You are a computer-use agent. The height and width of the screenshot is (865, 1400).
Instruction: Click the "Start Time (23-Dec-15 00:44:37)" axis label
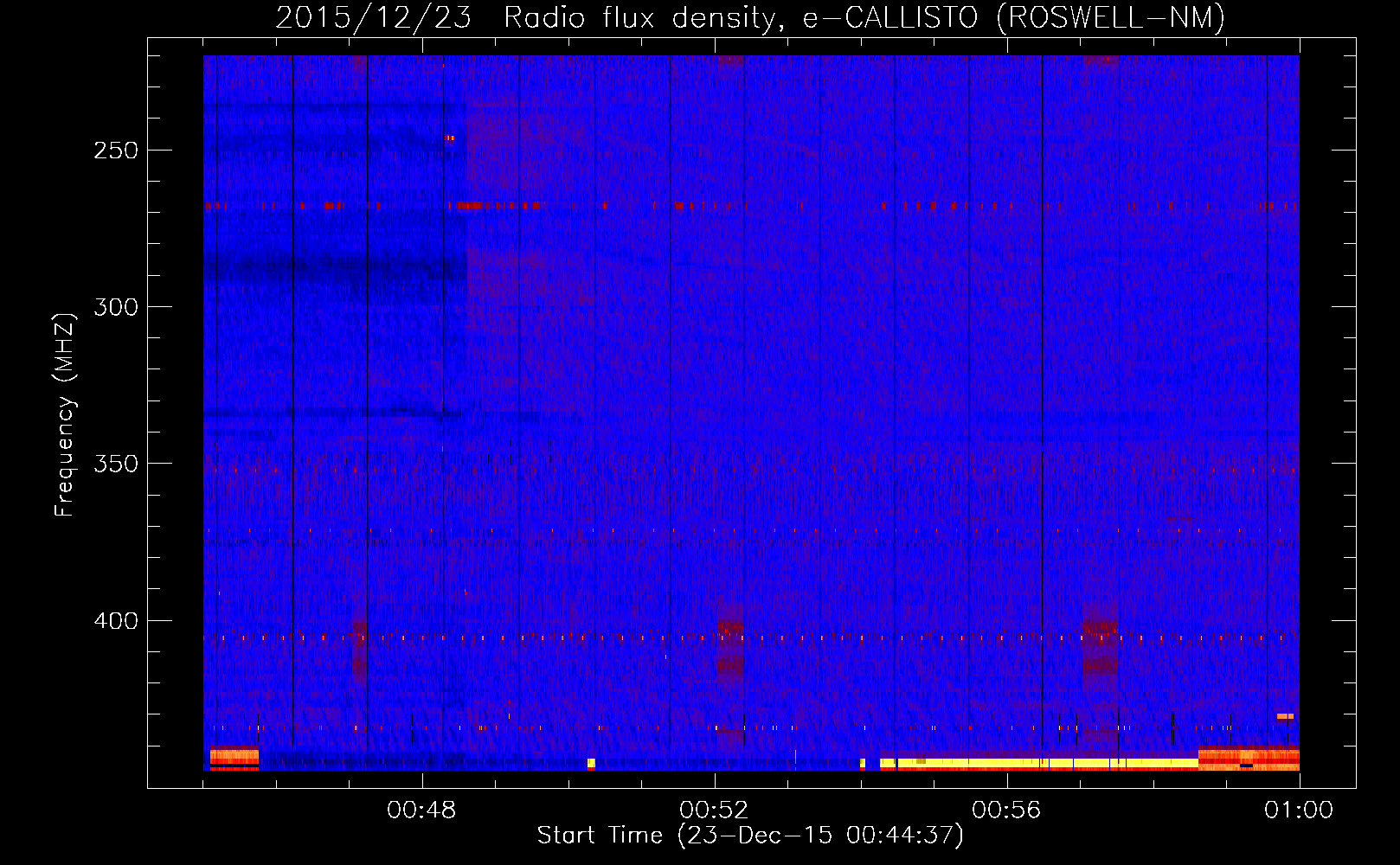(x=750, y=836)
